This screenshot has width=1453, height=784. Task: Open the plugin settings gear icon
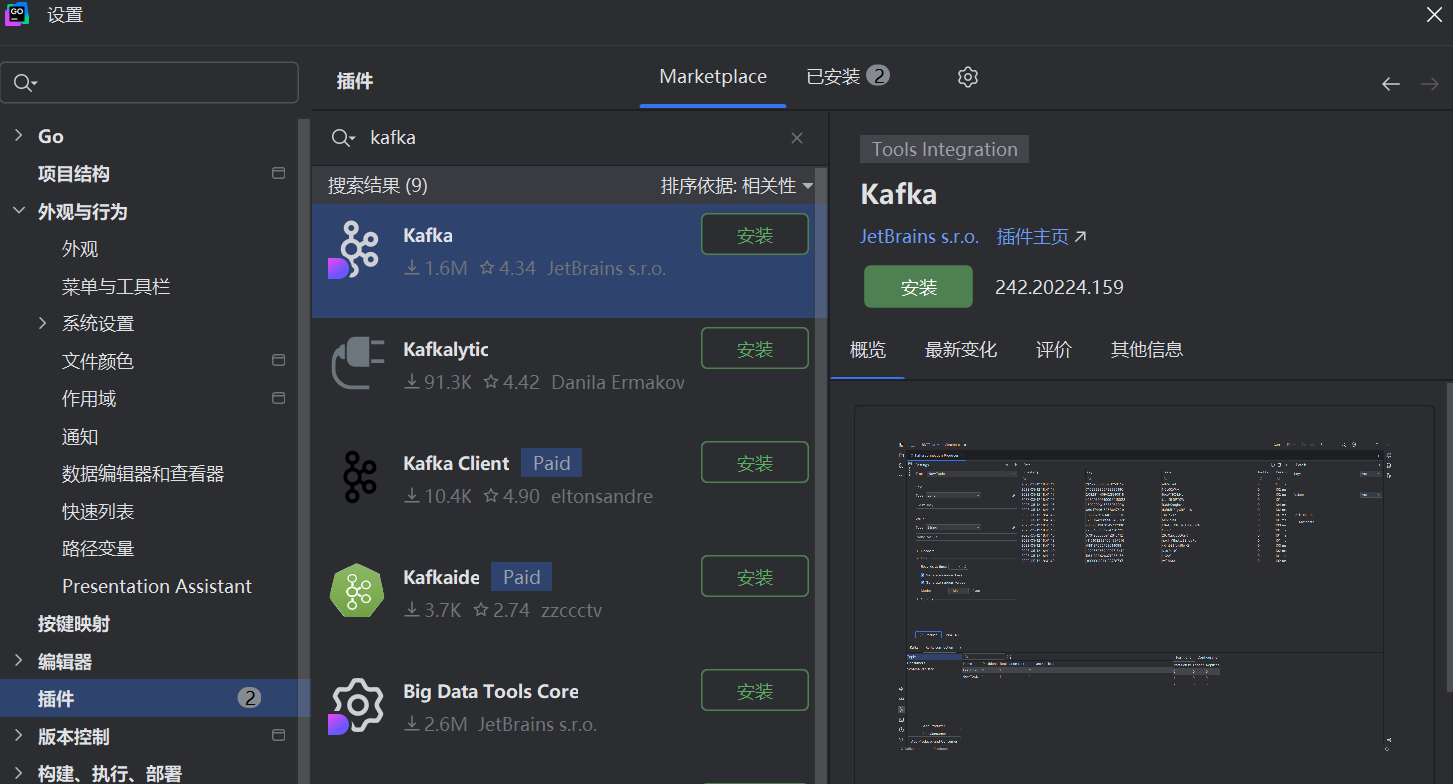click(967, 77)
